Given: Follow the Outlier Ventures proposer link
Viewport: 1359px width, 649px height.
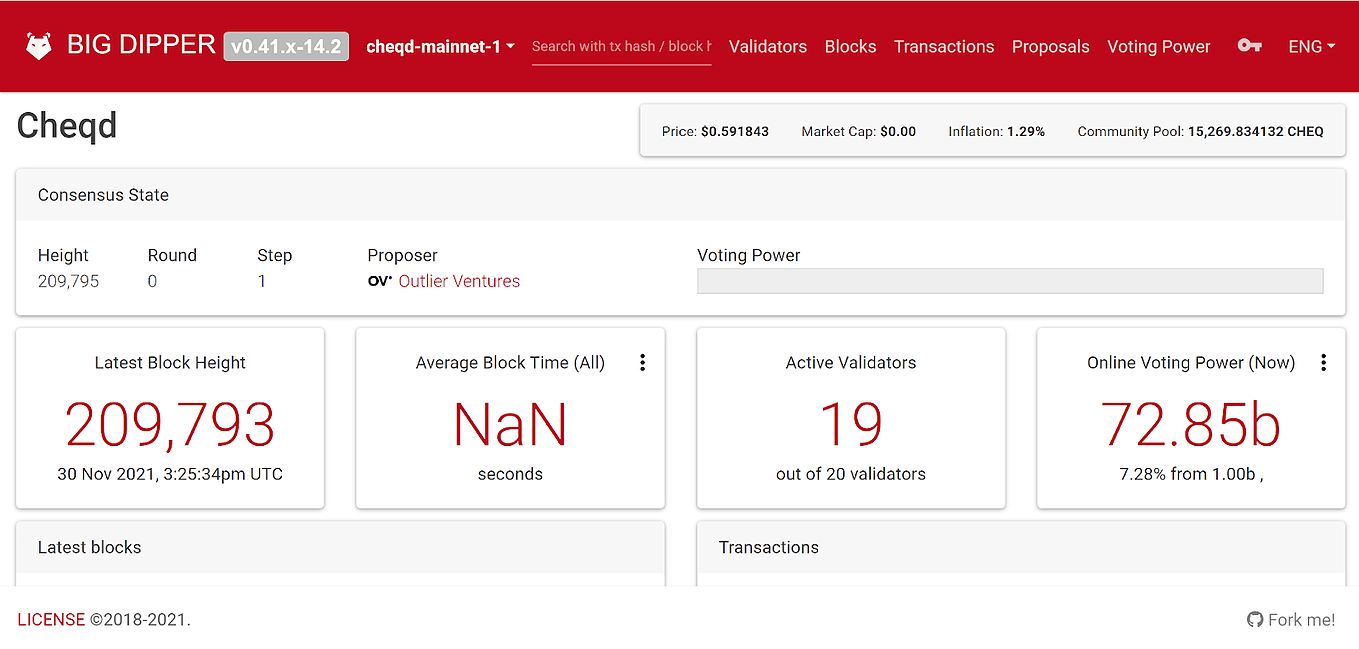Looking at the screenshot, I should [x=459, y=281].
